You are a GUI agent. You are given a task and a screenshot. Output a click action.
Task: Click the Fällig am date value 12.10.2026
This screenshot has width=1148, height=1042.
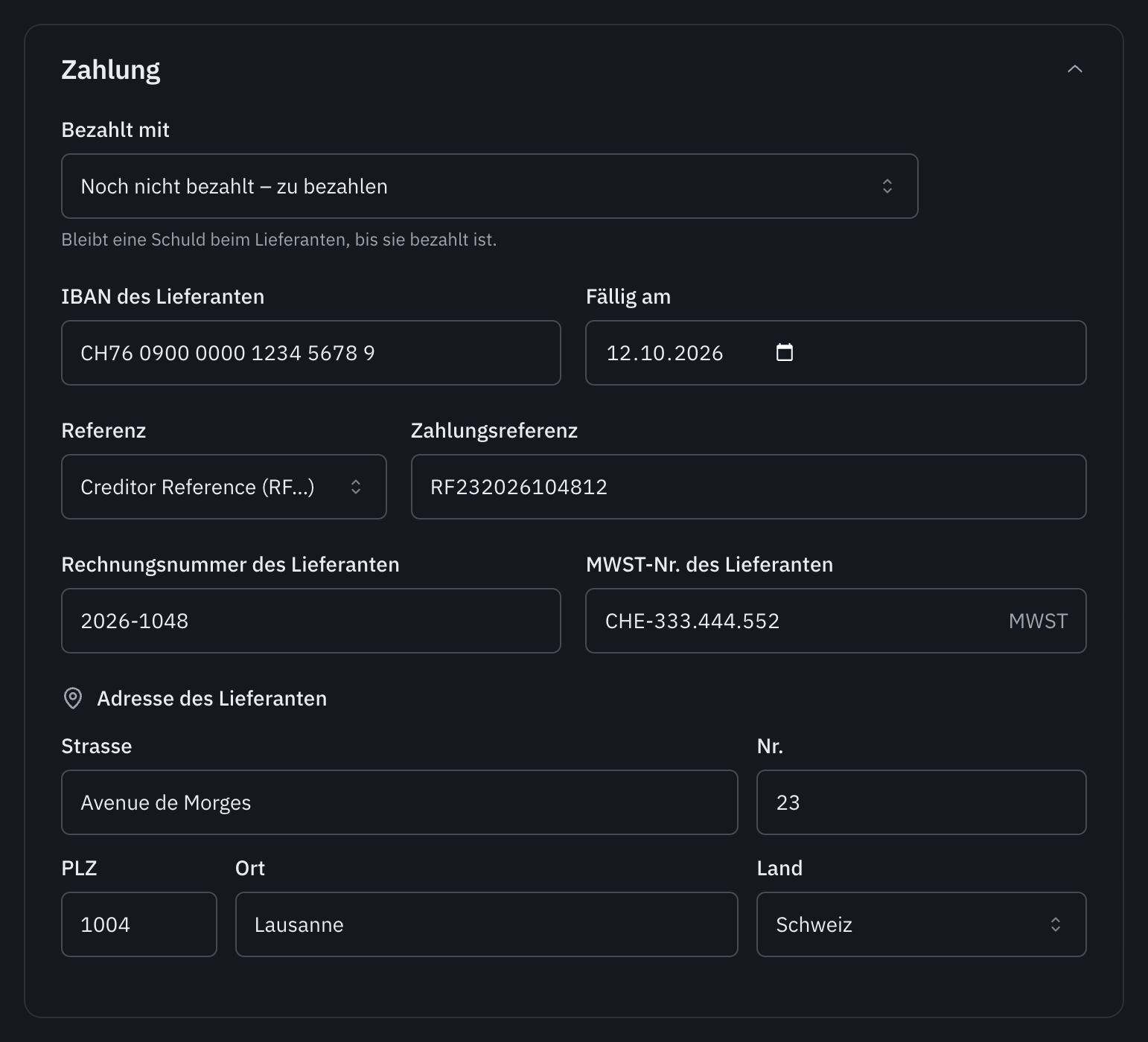(665, 353)
